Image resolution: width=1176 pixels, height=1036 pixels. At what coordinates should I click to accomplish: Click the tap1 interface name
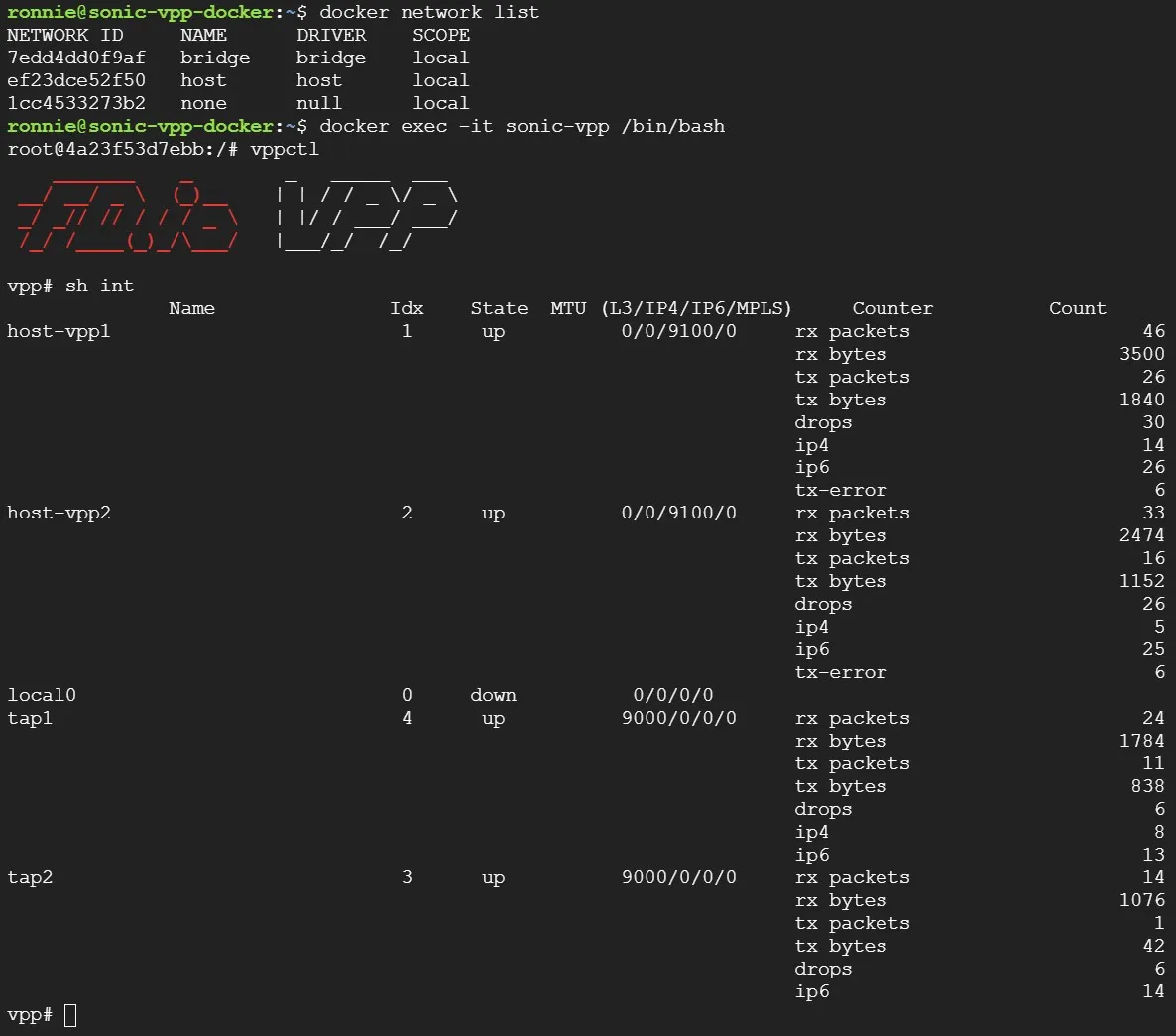29,718
